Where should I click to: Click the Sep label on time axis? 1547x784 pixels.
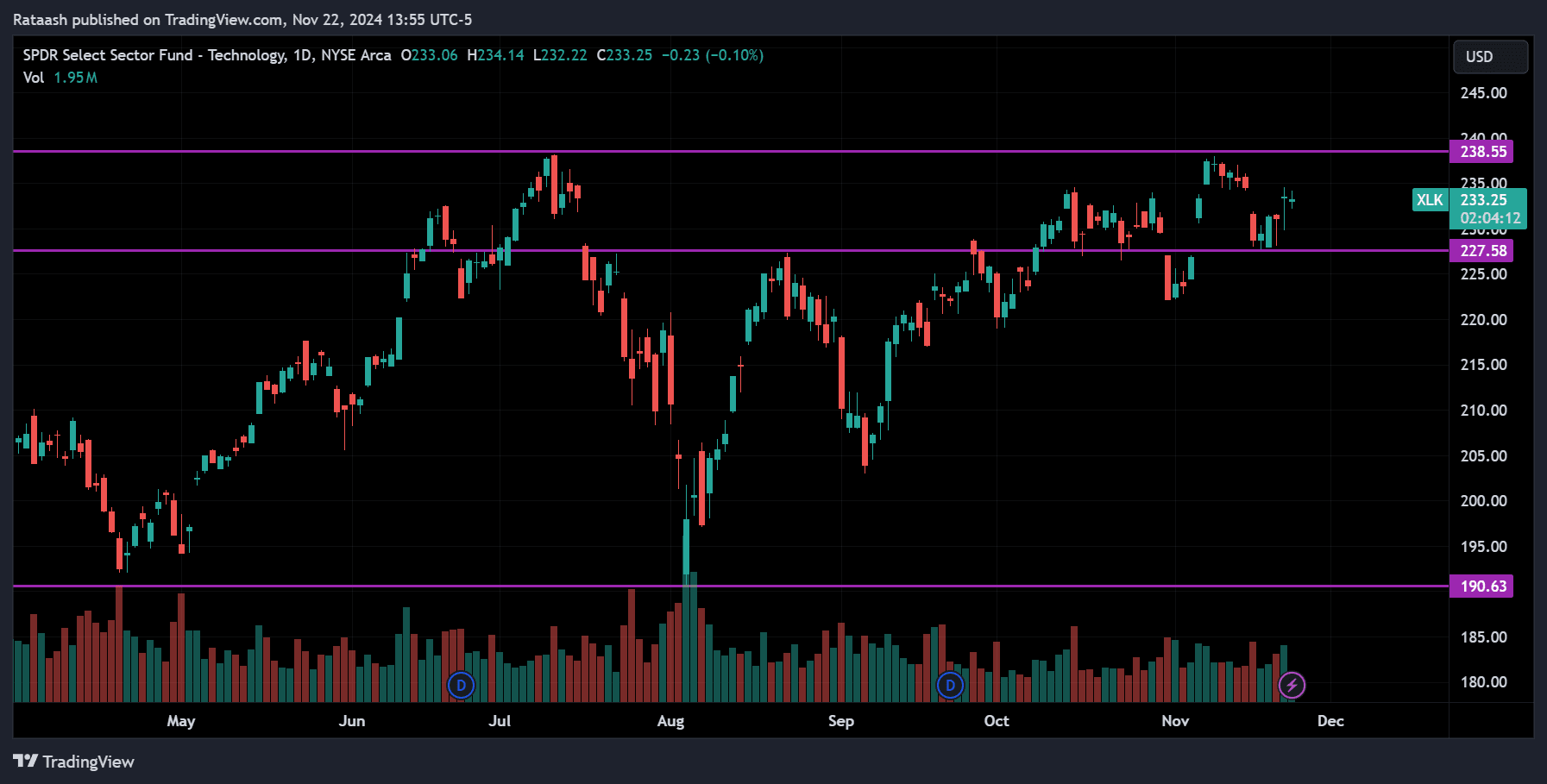pos(841,721)
